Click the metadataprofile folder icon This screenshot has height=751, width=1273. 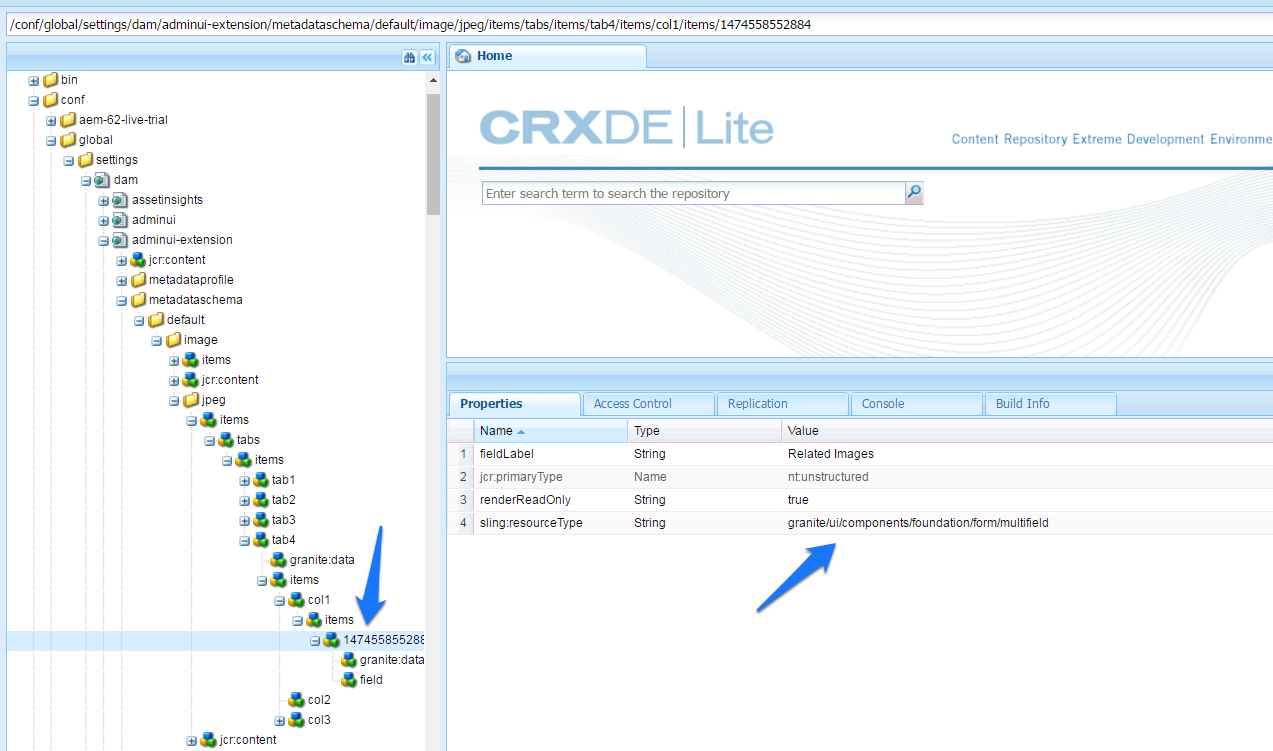[138, 280]
